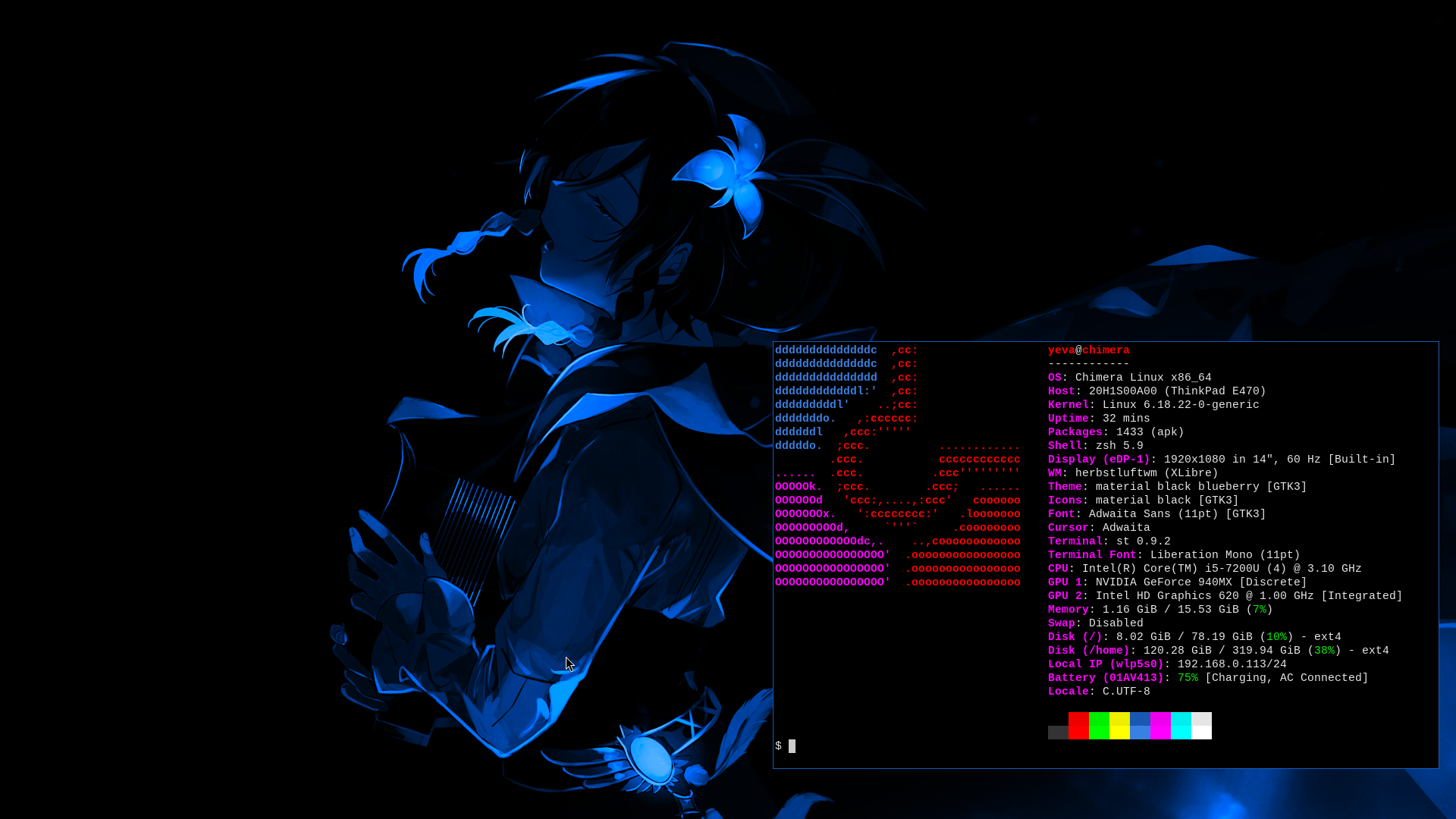Click the 'Locale: C.UTF-8' line
Viewport: 1456px width, 819px height.
click(1099, 692)
